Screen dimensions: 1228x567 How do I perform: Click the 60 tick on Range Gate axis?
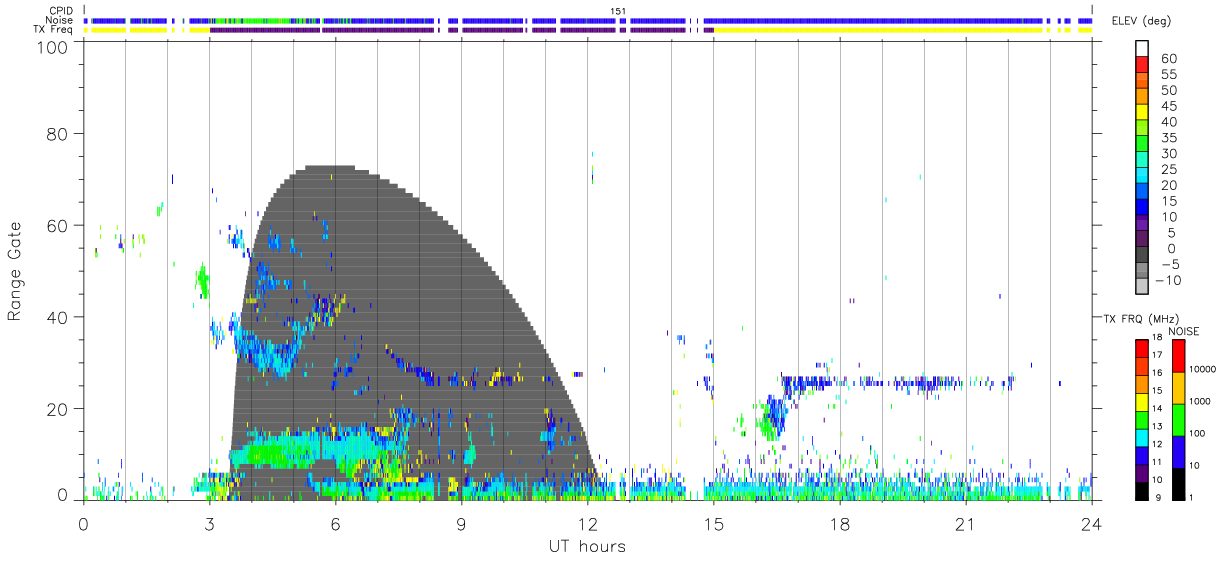[x=58, y=225]
